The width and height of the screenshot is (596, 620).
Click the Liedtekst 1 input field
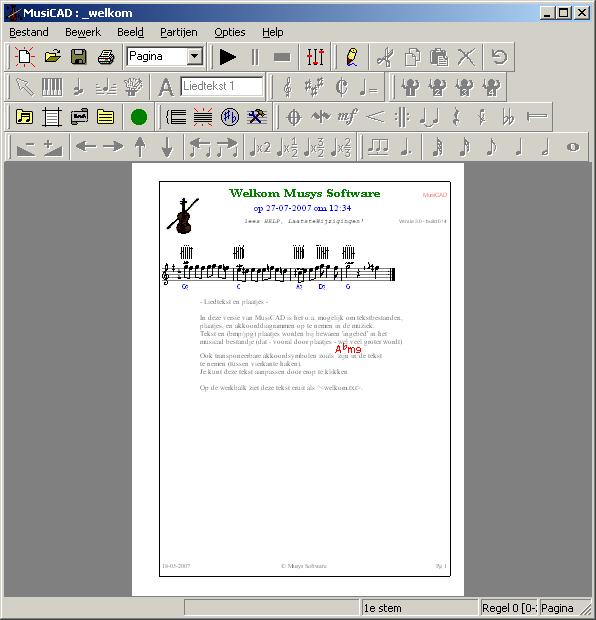(222, 86)
